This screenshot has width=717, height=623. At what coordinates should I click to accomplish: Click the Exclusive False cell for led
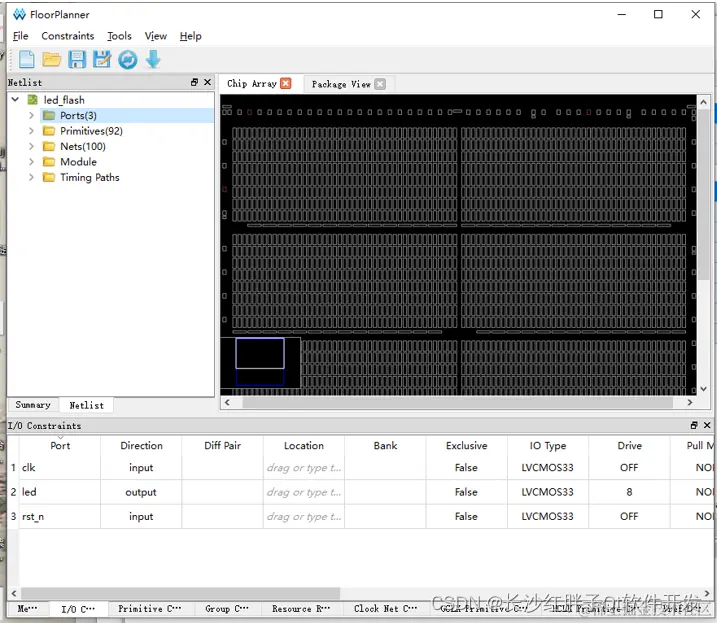click(466, 492)
